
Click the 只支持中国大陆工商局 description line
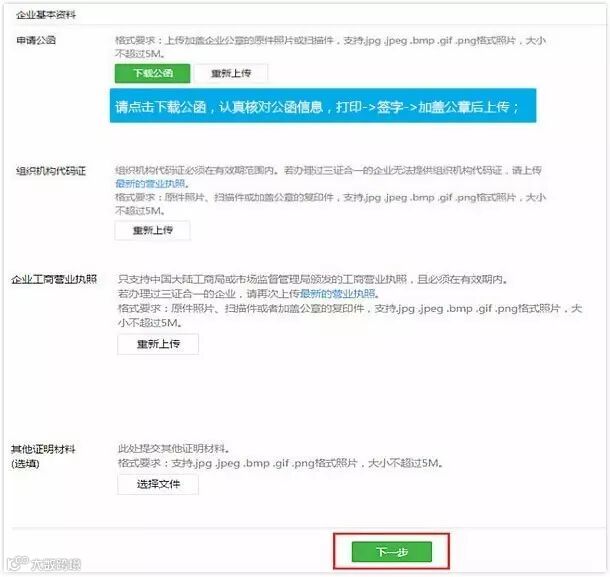pos(313,279)
